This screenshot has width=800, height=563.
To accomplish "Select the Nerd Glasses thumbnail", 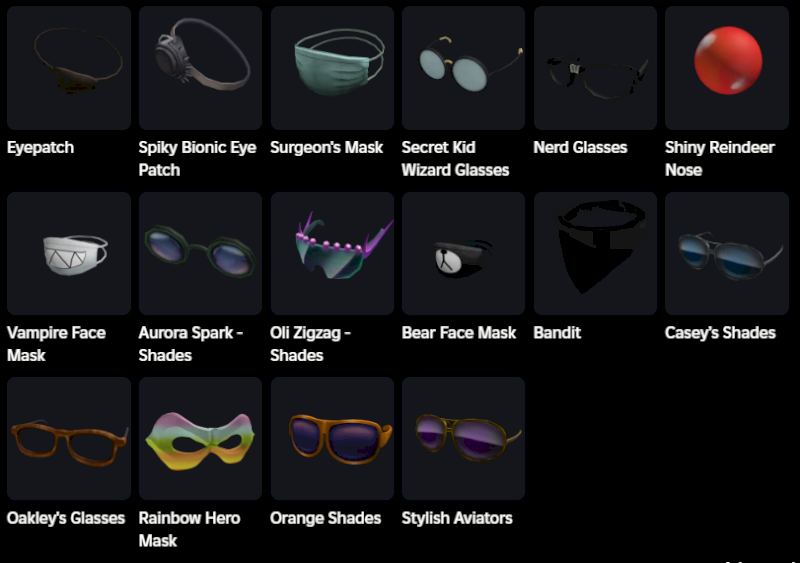I will click(x=595, y=68).
